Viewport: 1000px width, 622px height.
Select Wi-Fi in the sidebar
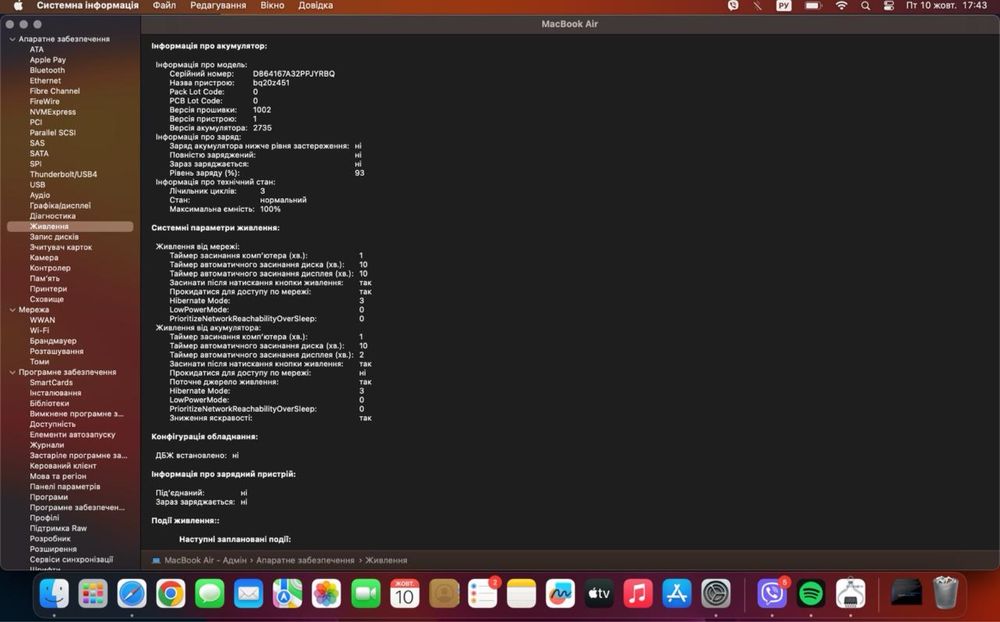click(39, 330)
